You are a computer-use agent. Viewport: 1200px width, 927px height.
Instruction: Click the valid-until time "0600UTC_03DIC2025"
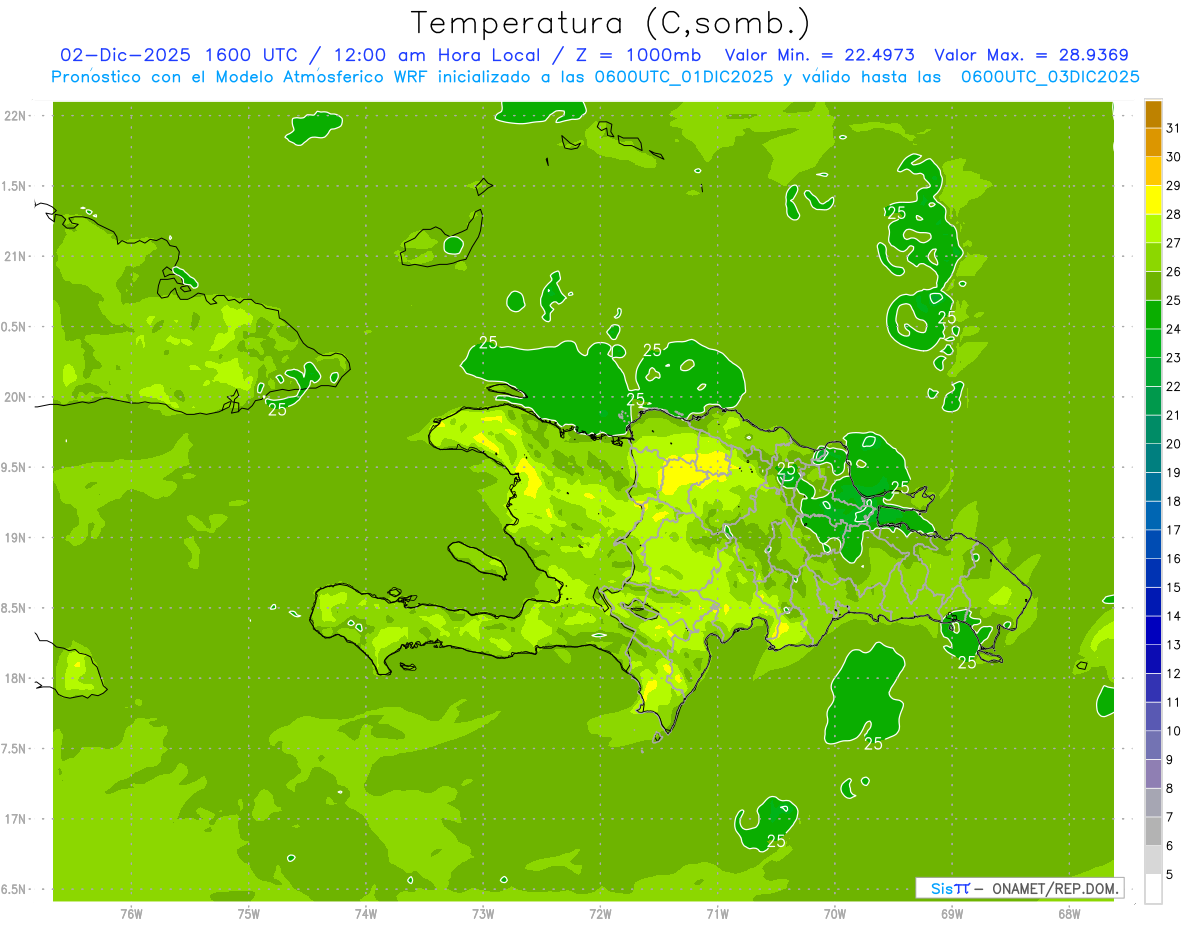pyautogui.click(x=1050, y=77)
